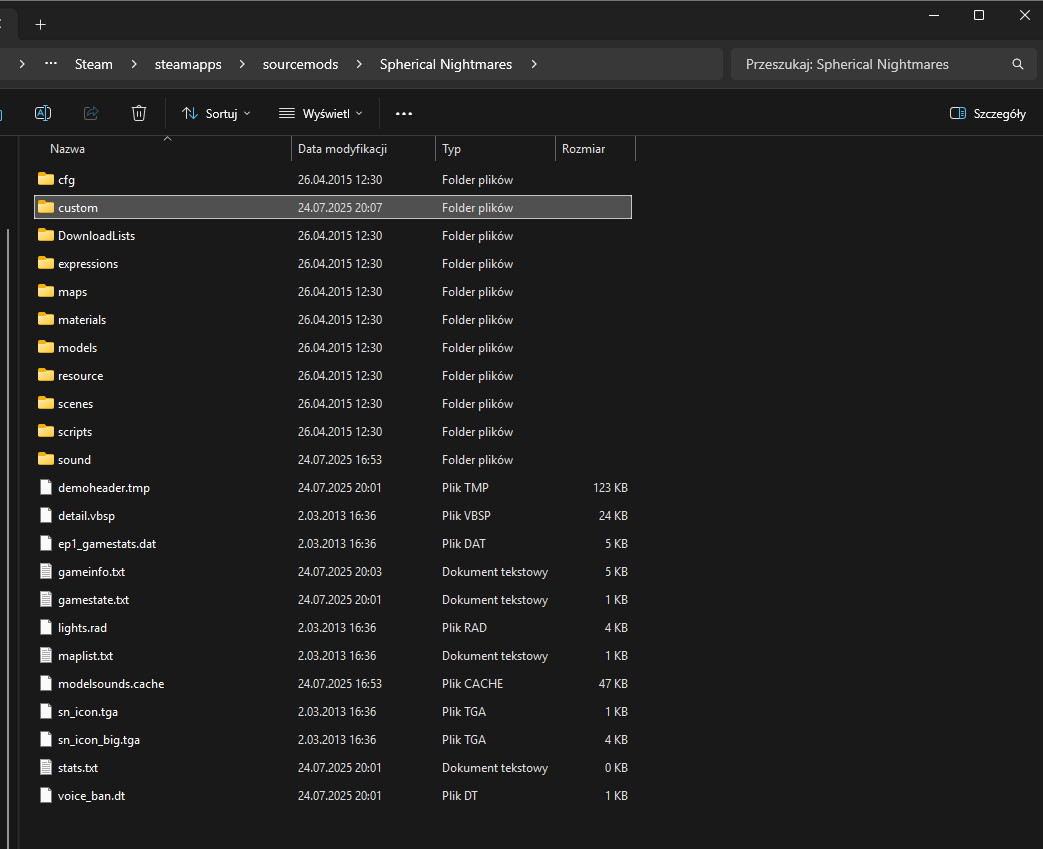Select the sn_icon_big.tga file

point(98,740)
